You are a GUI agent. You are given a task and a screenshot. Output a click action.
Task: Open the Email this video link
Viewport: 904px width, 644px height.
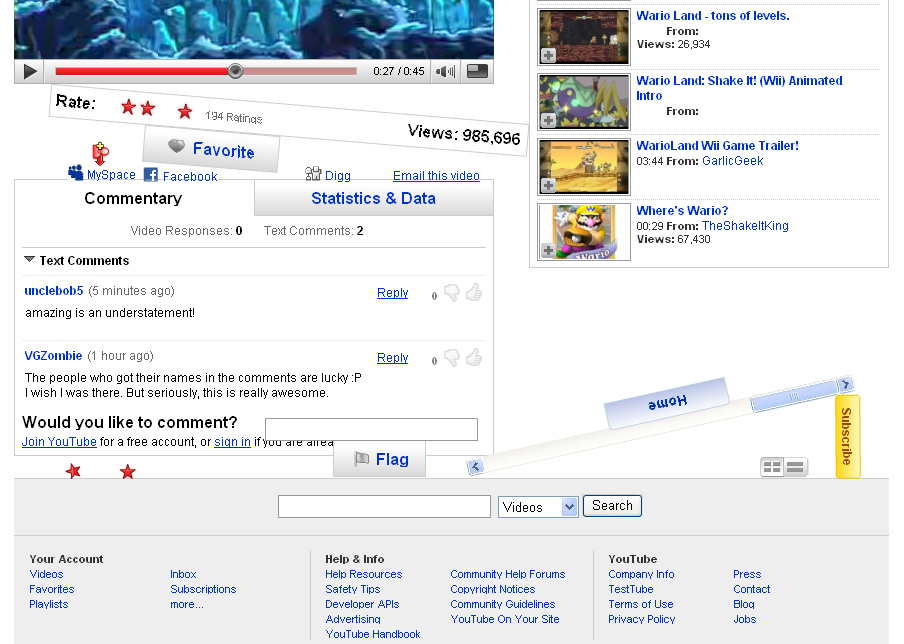[x=436, y=176]
